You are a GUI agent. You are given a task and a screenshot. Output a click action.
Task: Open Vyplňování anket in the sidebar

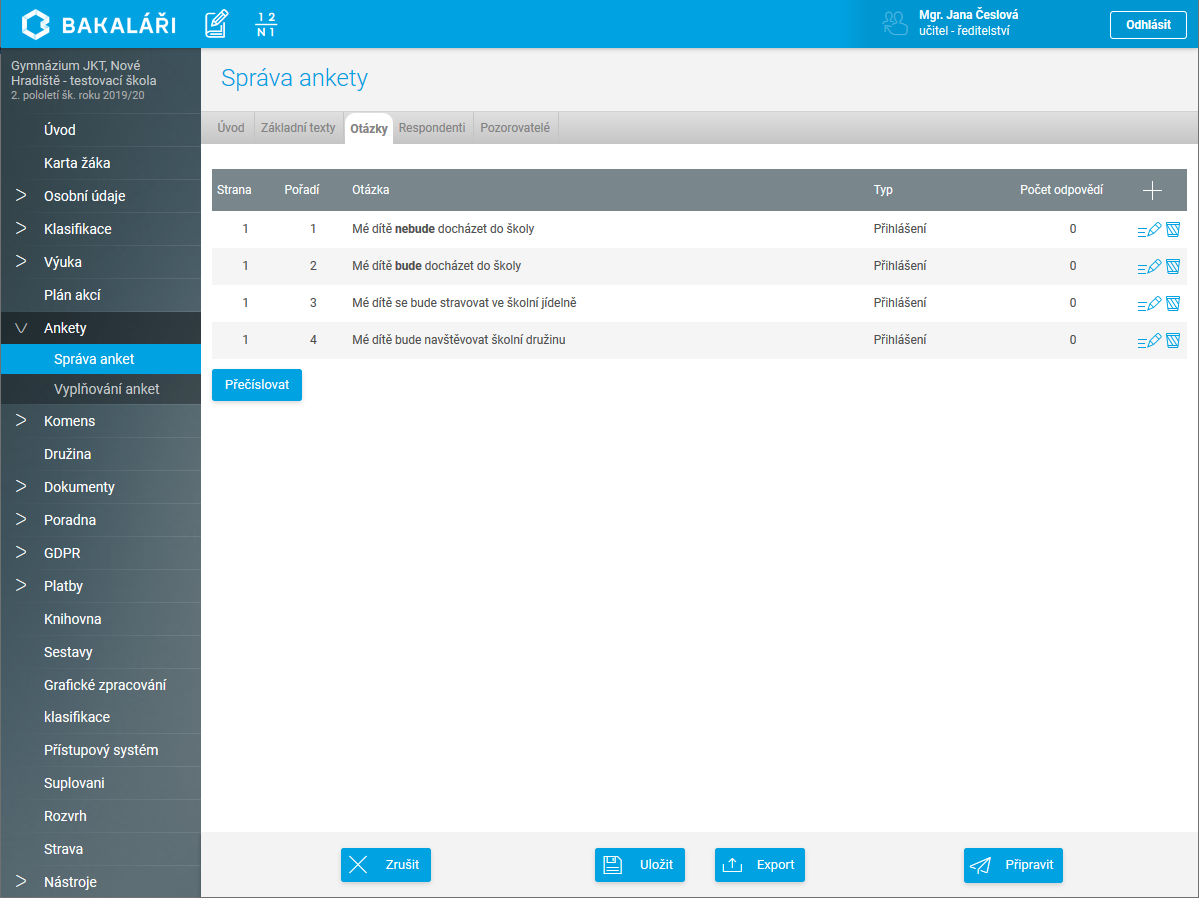106,389
